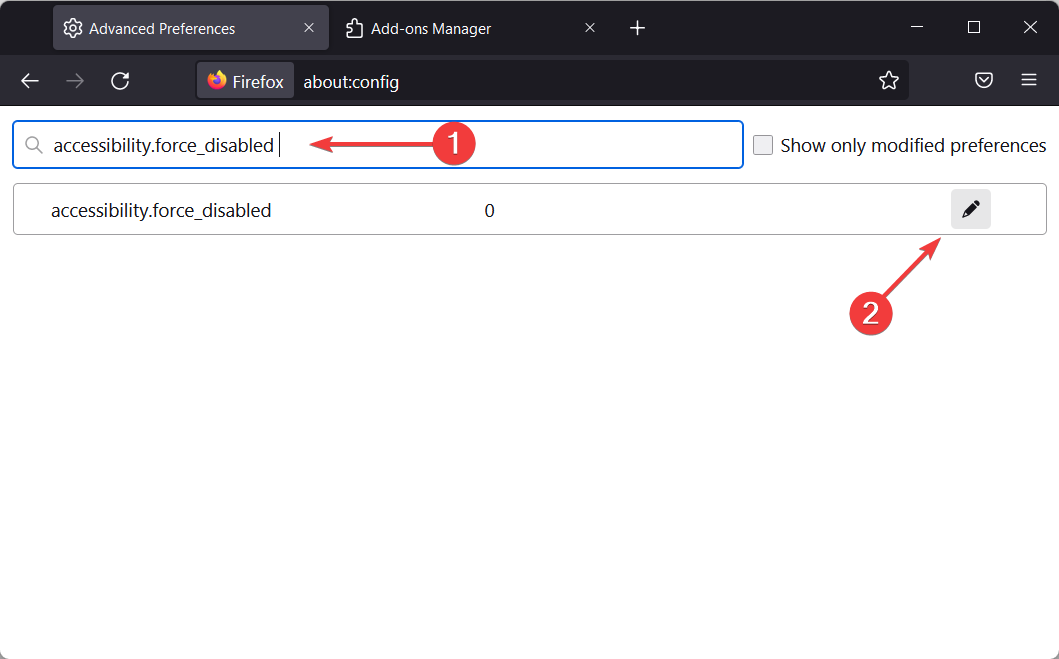Close the Firefox window
The width and height of the screenshot is (1059, 659).
point(1030,27)
